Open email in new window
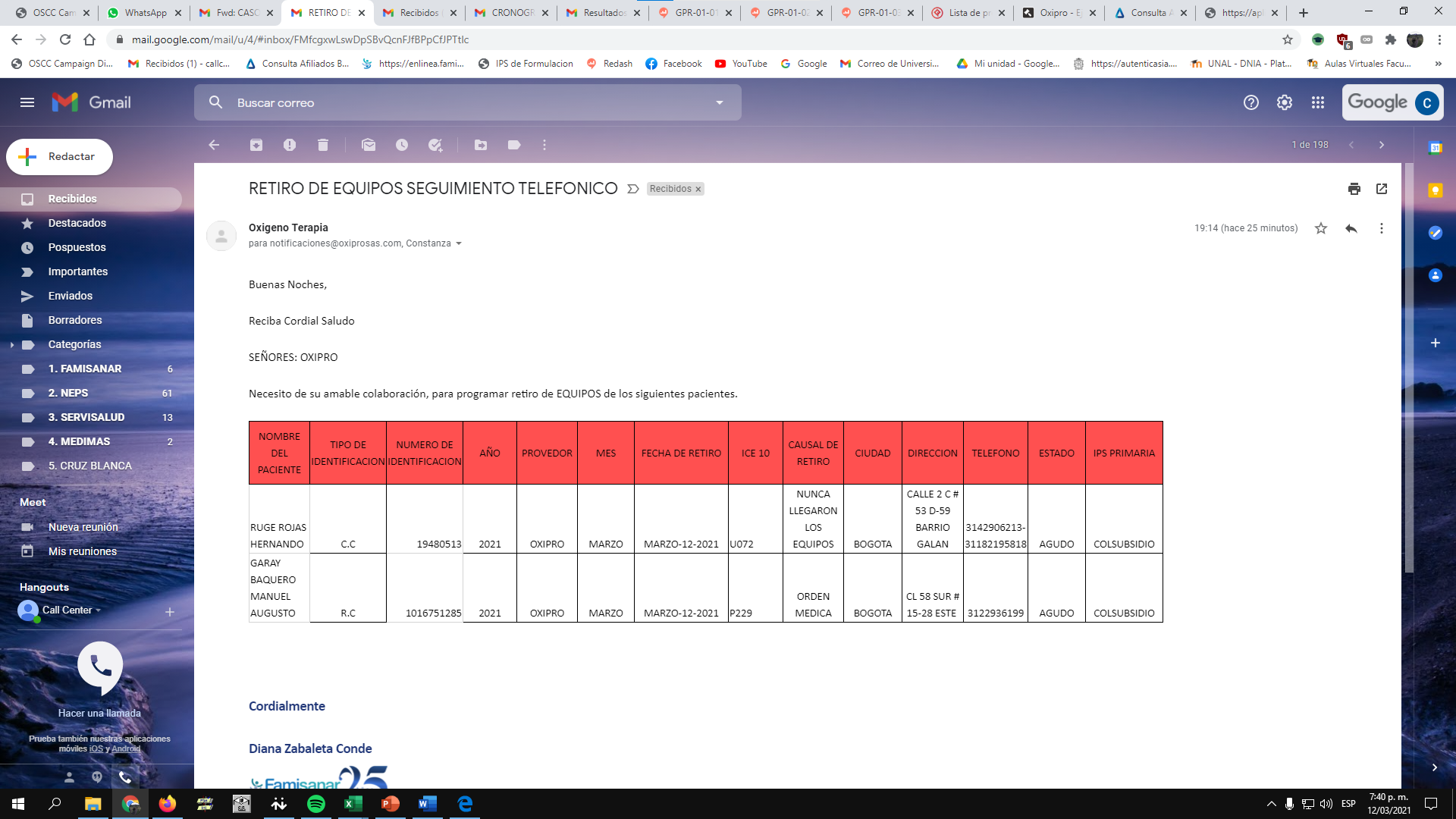1456x819 pixels. (x=1382, y=189)
